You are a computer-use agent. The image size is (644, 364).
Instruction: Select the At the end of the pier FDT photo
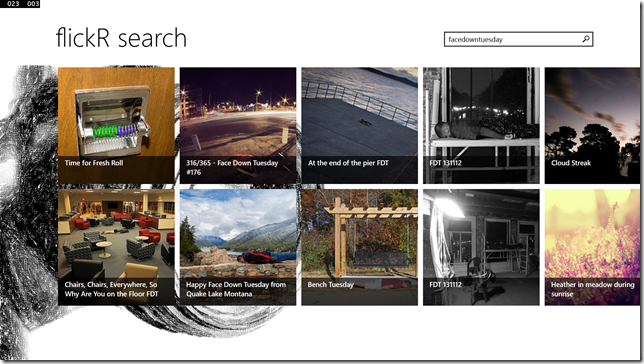(x=359, y=125)
